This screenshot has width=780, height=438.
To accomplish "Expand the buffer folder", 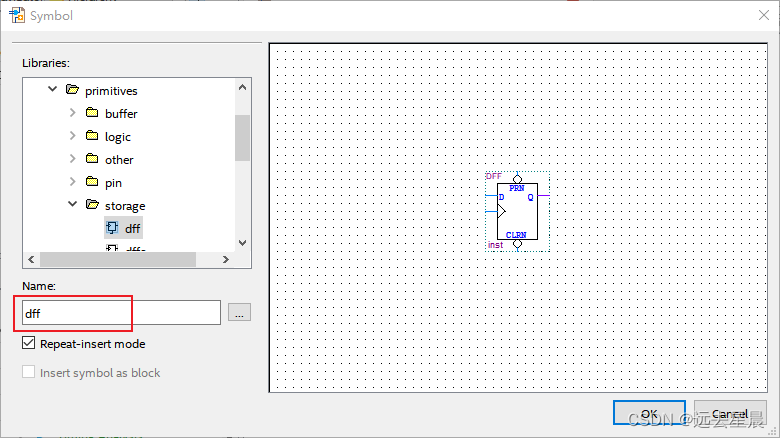I will pyautogui.click(x=73, y=113).
